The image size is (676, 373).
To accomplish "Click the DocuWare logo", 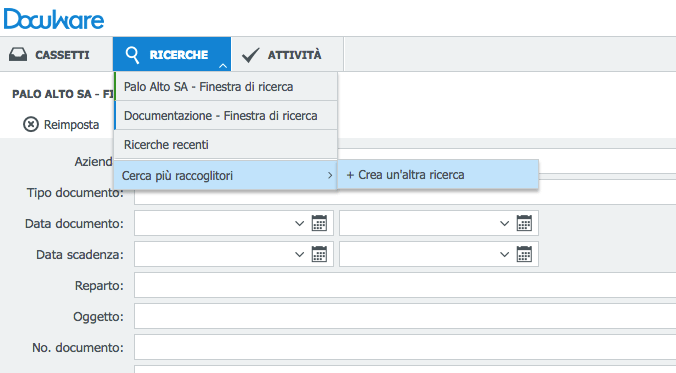I will coord(54,19).
